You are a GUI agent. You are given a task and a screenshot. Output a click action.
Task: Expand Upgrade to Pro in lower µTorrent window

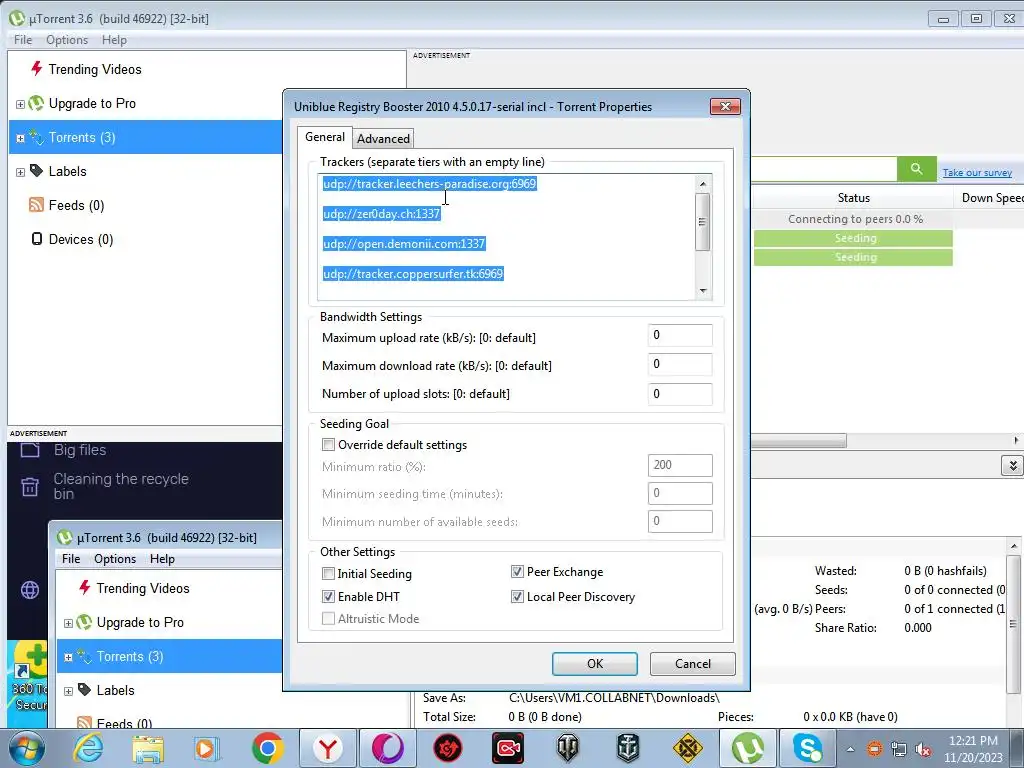point(68,623)
